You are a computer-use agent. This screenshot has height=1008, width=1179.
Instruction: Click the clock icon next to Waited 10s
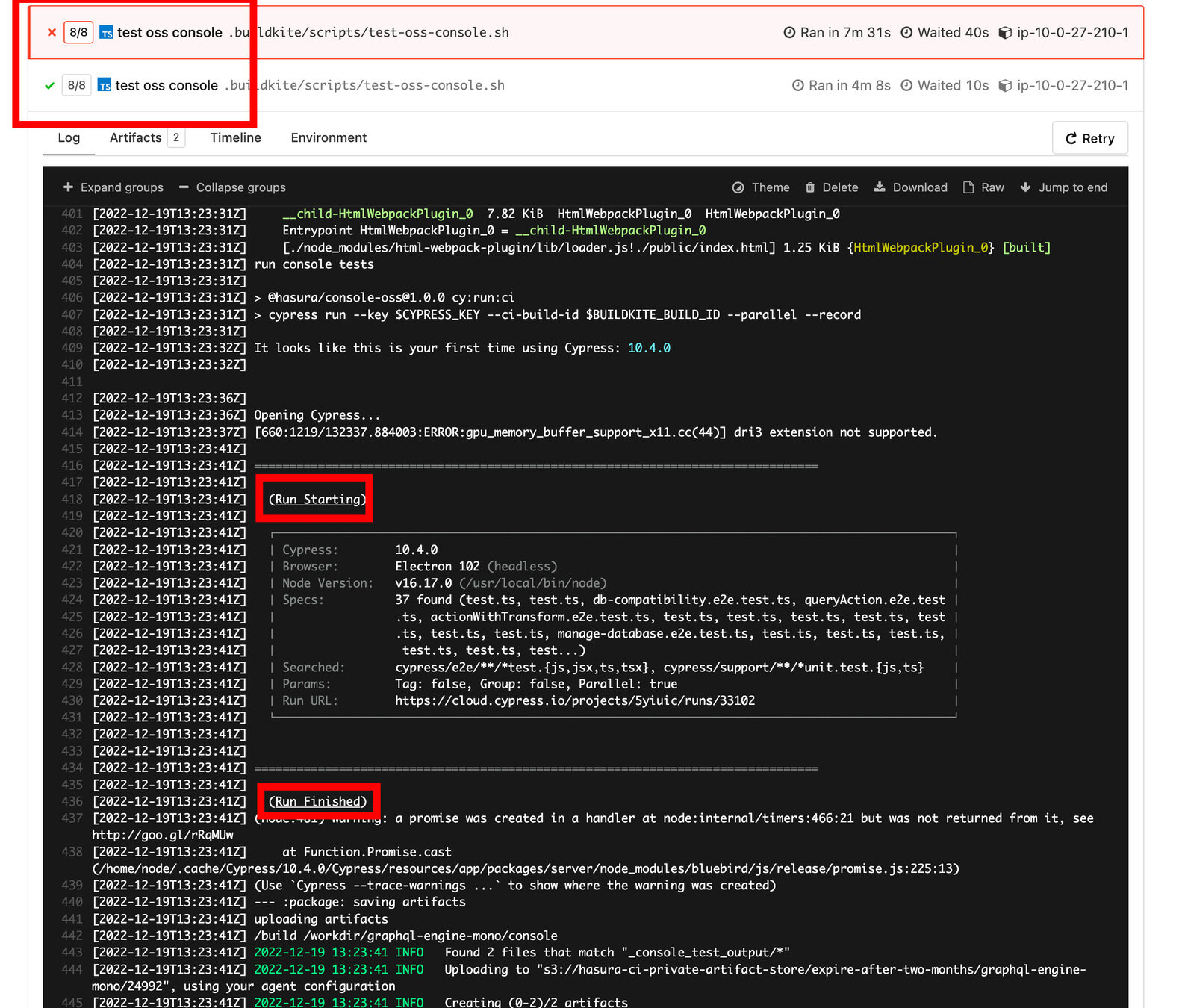tap(906, 85)
